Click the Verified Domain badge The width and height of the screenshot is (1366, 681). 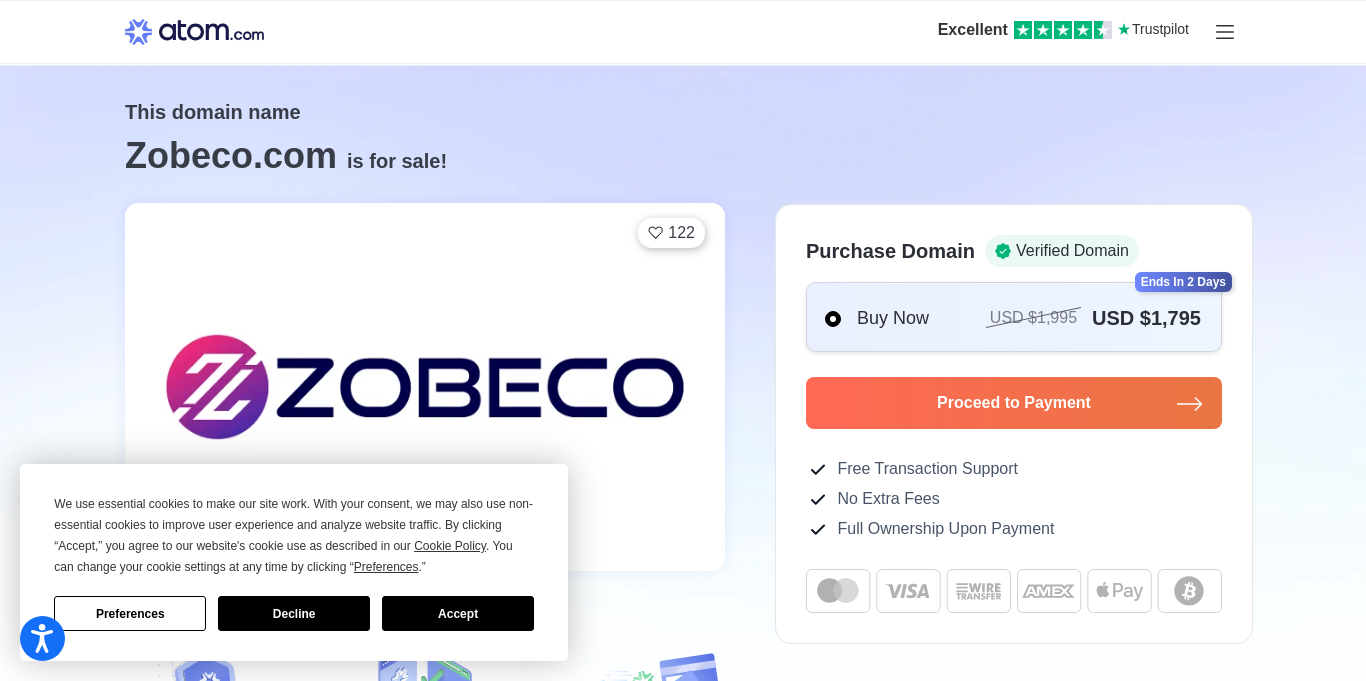[1061, 251]
